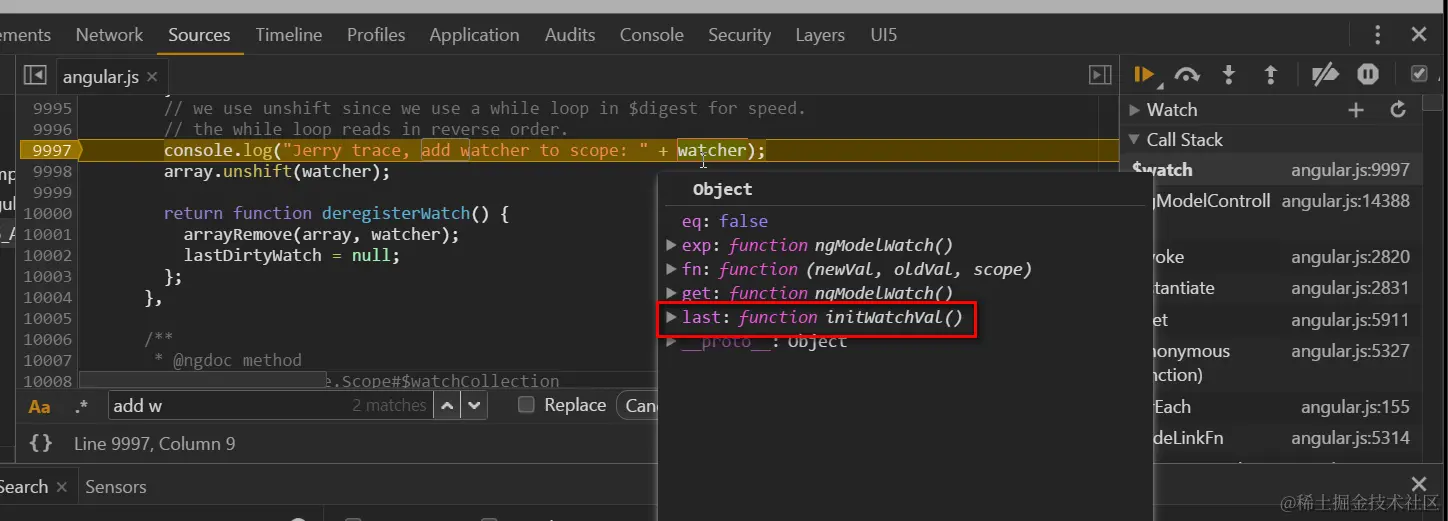Image resolution: width=1448 pixels, height=521 pixels.
Task: Open the UI5 tab
Action: pyautogui.click(x=884, y=35)
